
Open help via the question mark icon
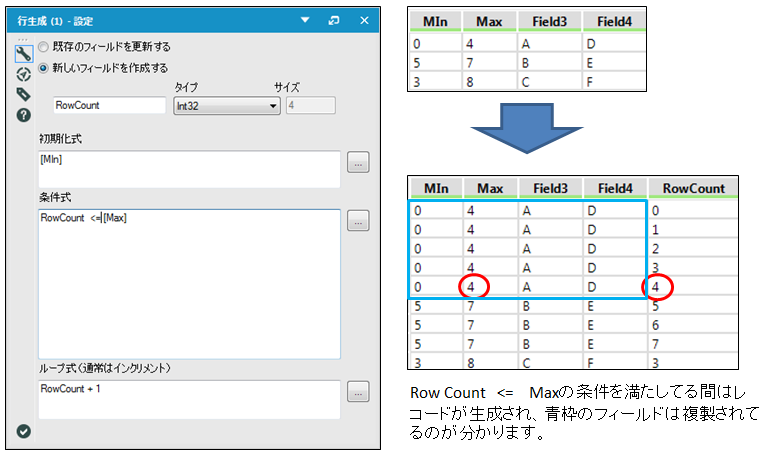(x=23, y=115)
